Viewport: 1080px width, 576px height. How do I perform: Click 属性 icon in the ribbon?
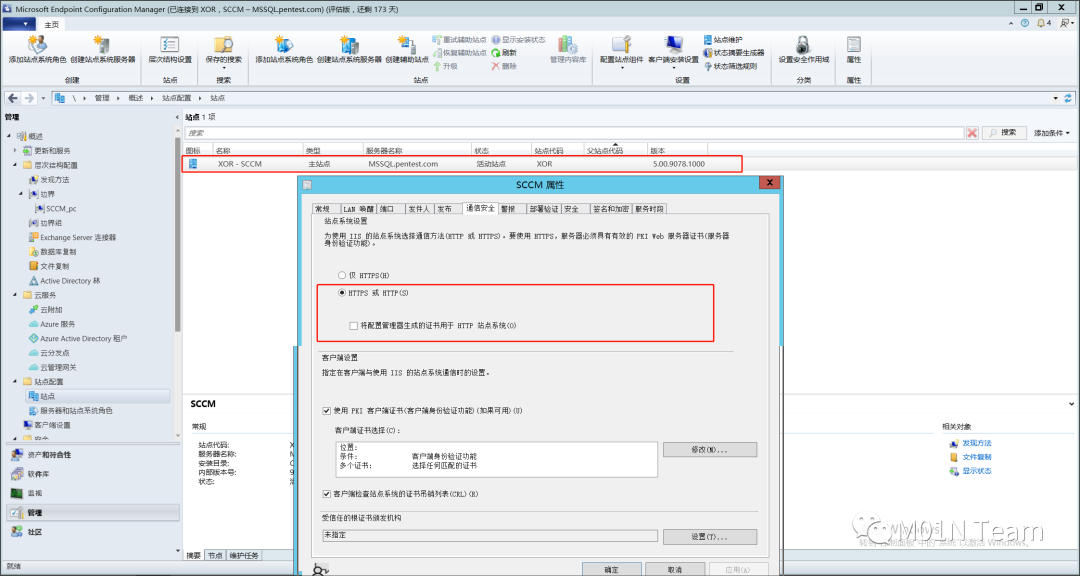click(x=853, y=45)
